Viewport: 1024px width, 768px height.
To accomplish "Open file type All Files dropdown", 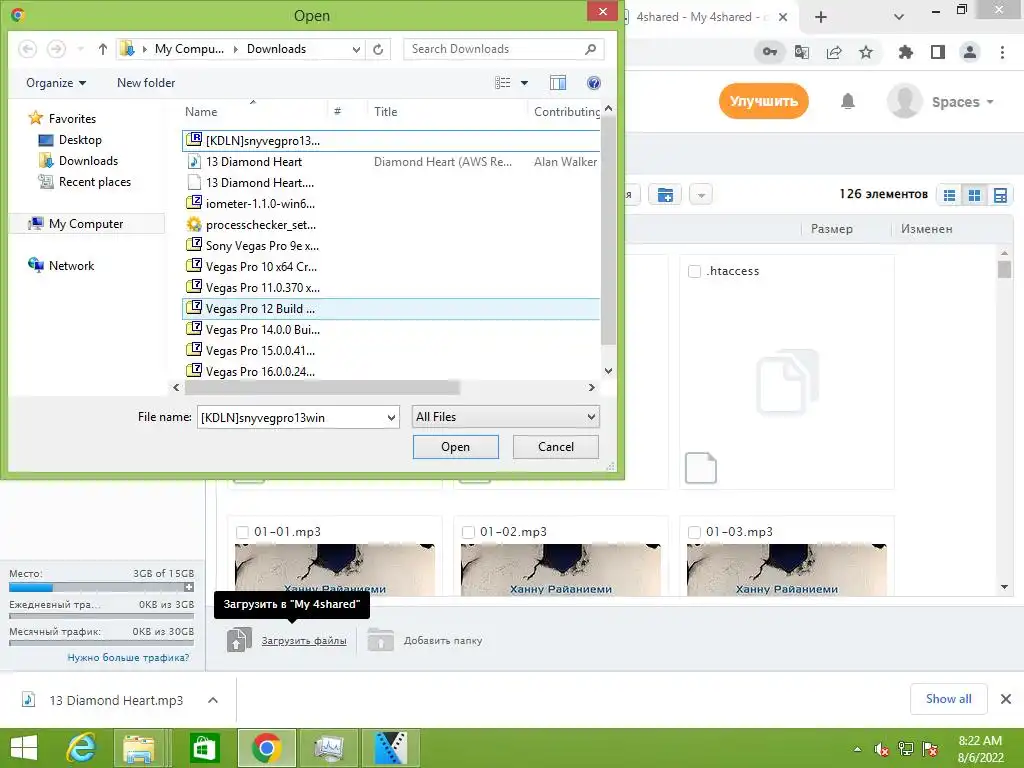I will [505, 417].
